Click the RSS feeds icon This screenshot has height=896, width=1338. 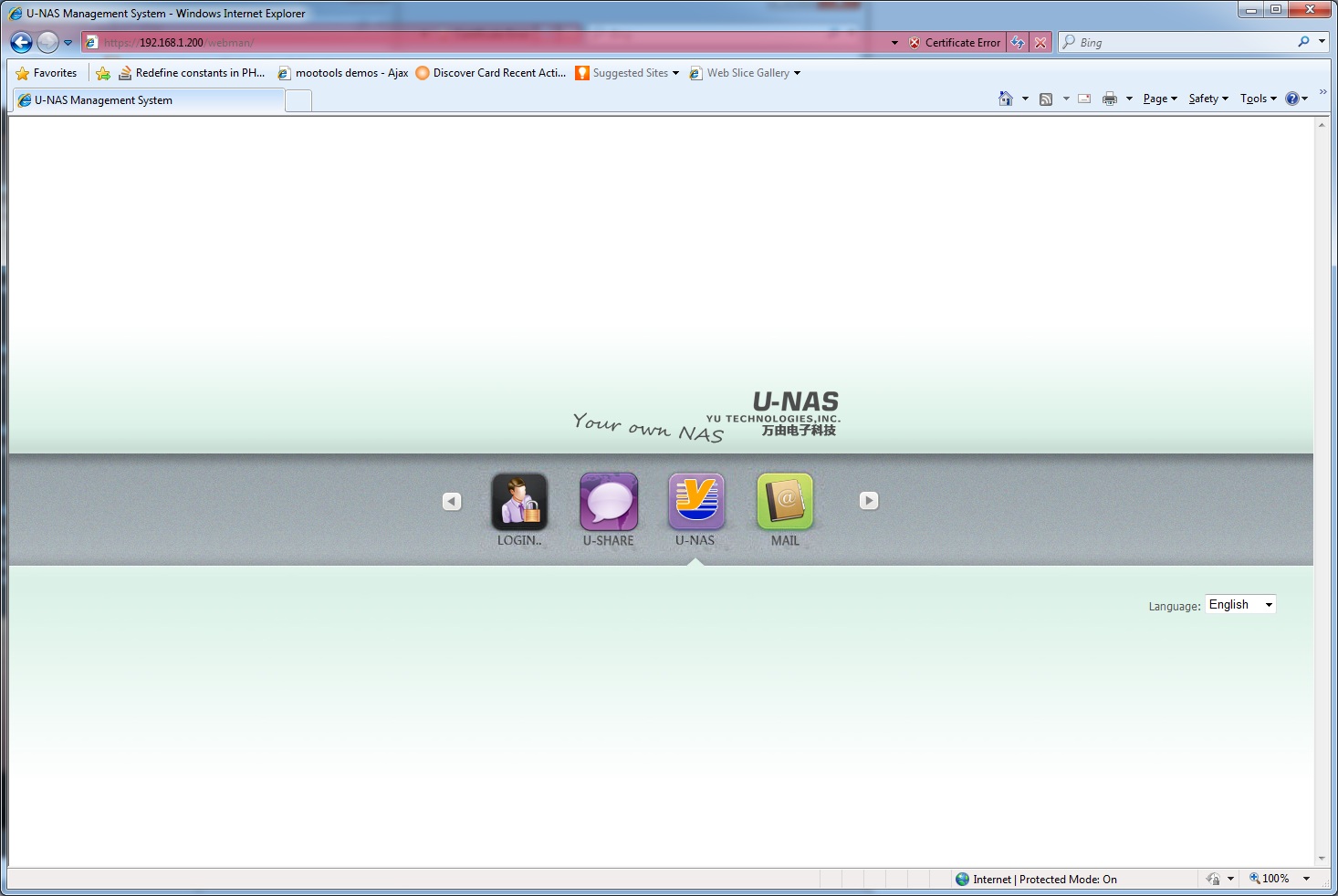tap(1046, 99)
